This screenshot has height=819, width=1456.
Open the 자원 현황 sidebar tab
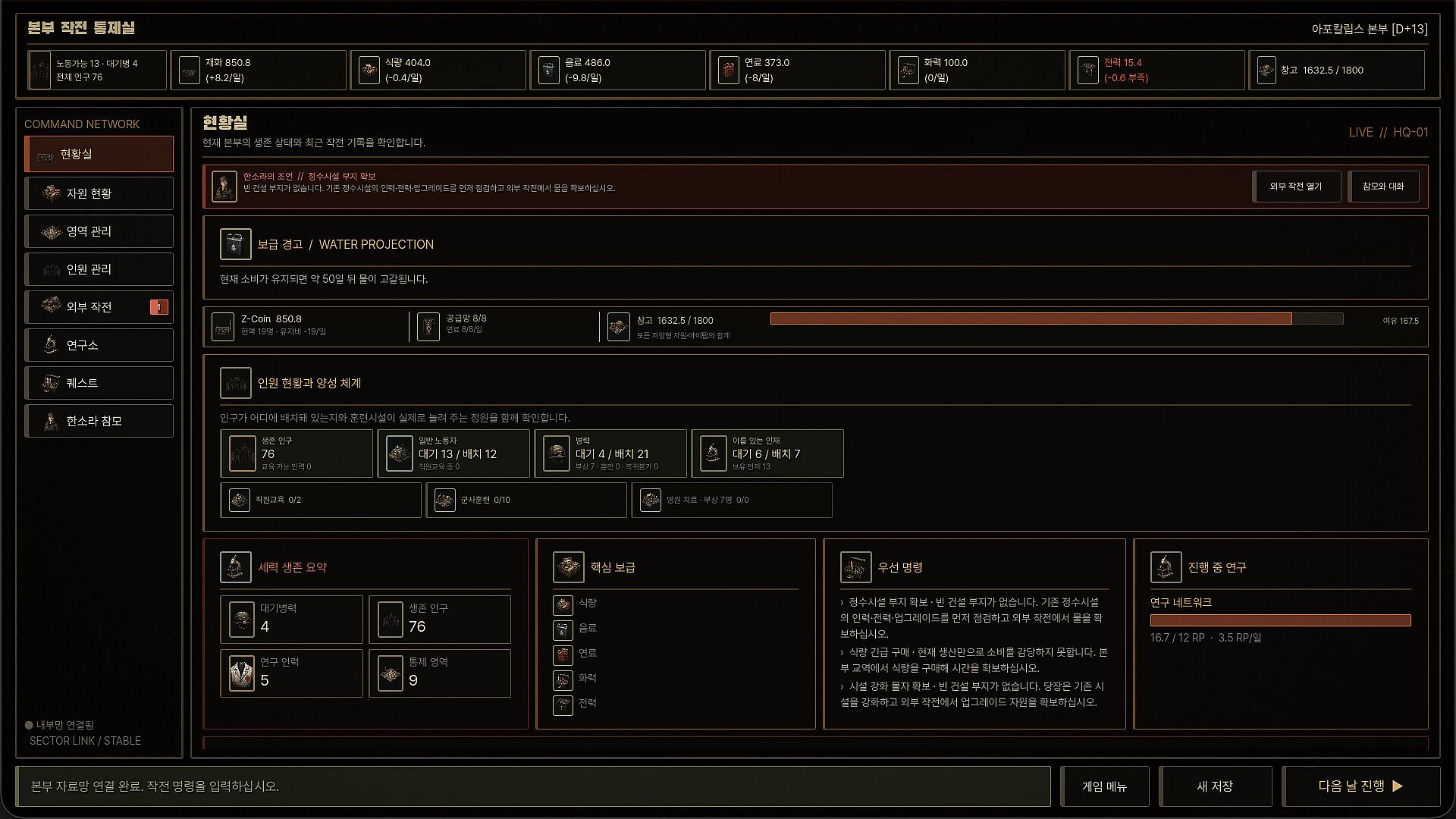99,193
